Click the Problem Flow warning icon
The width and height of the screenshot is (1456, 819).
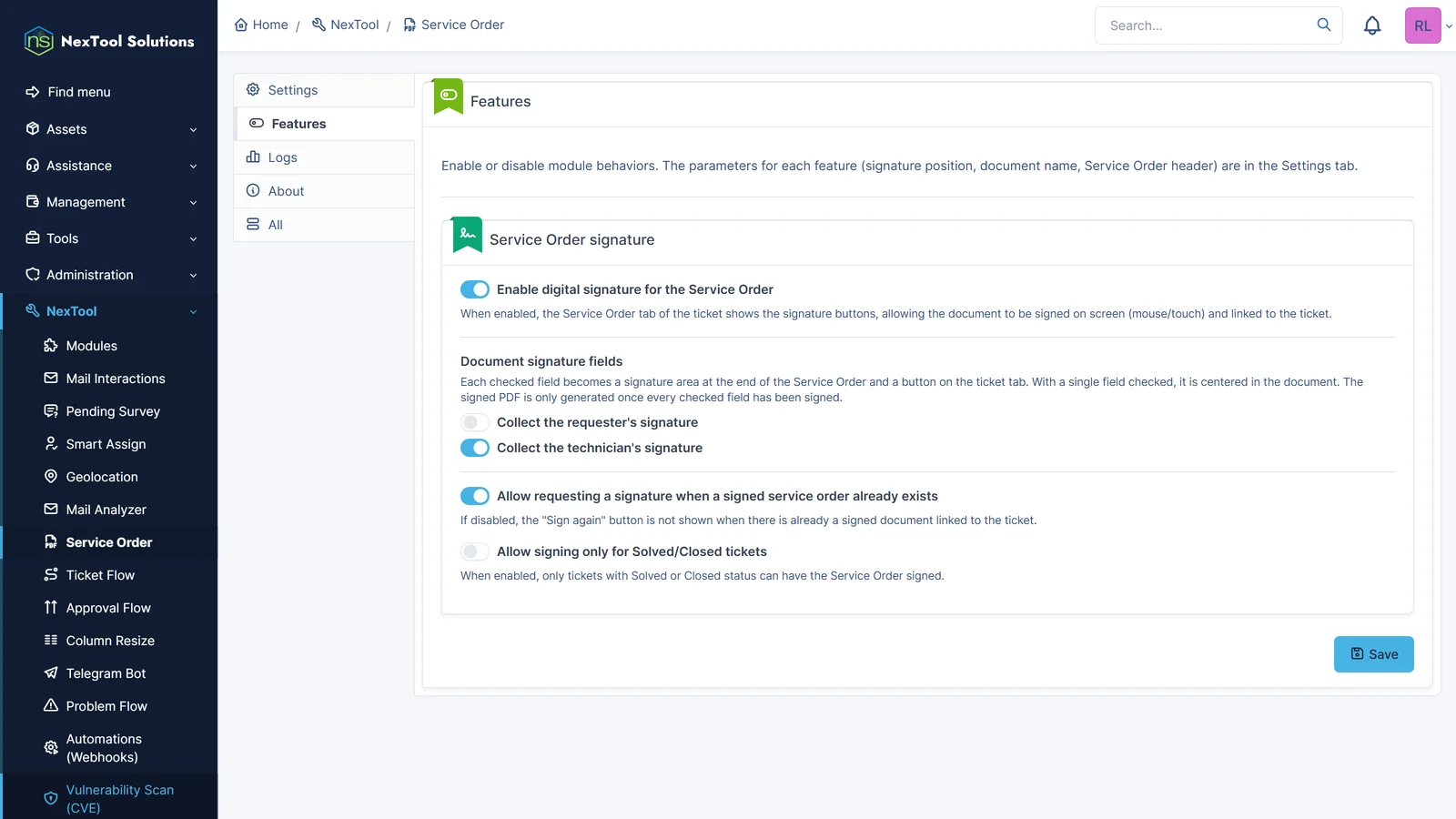point(51,706)
